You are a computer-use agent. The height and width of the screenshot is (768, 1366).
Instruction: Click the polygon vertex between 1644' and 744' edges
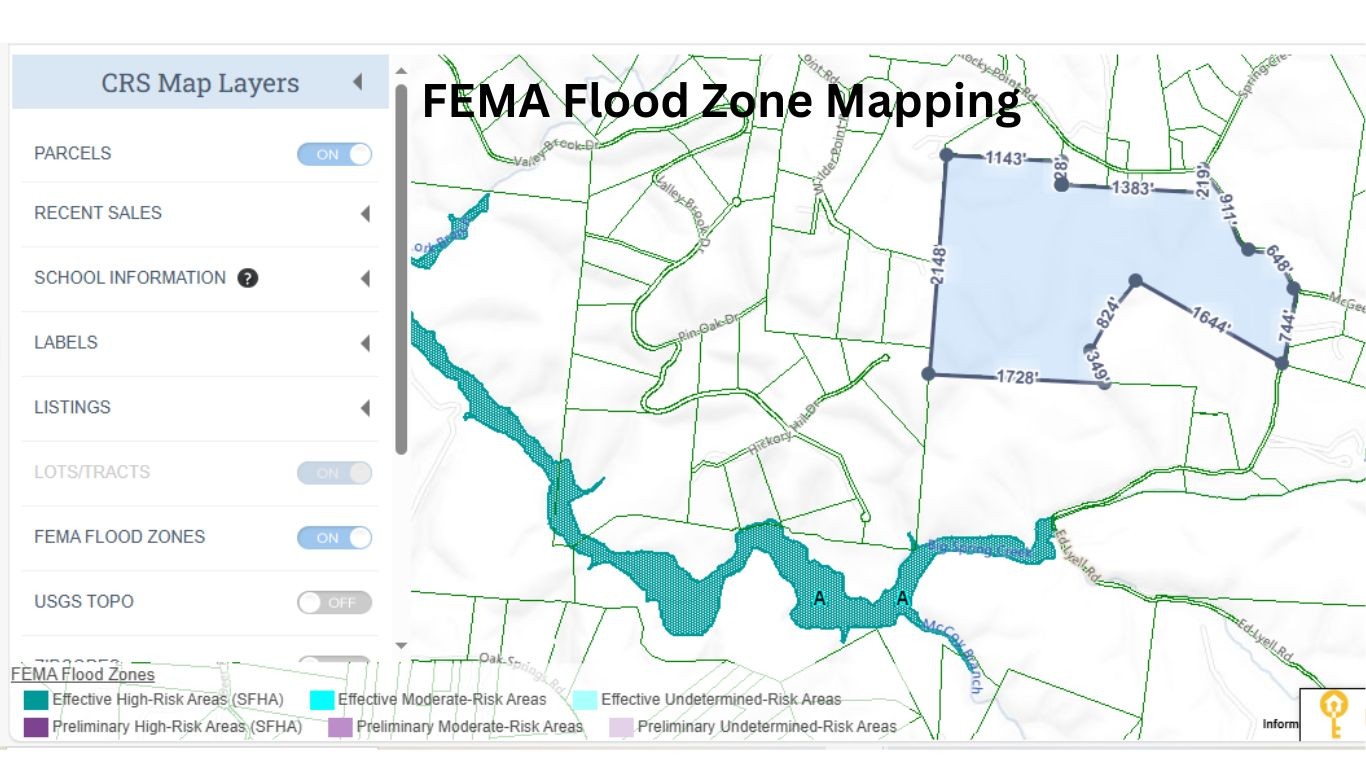(1282, 363)
